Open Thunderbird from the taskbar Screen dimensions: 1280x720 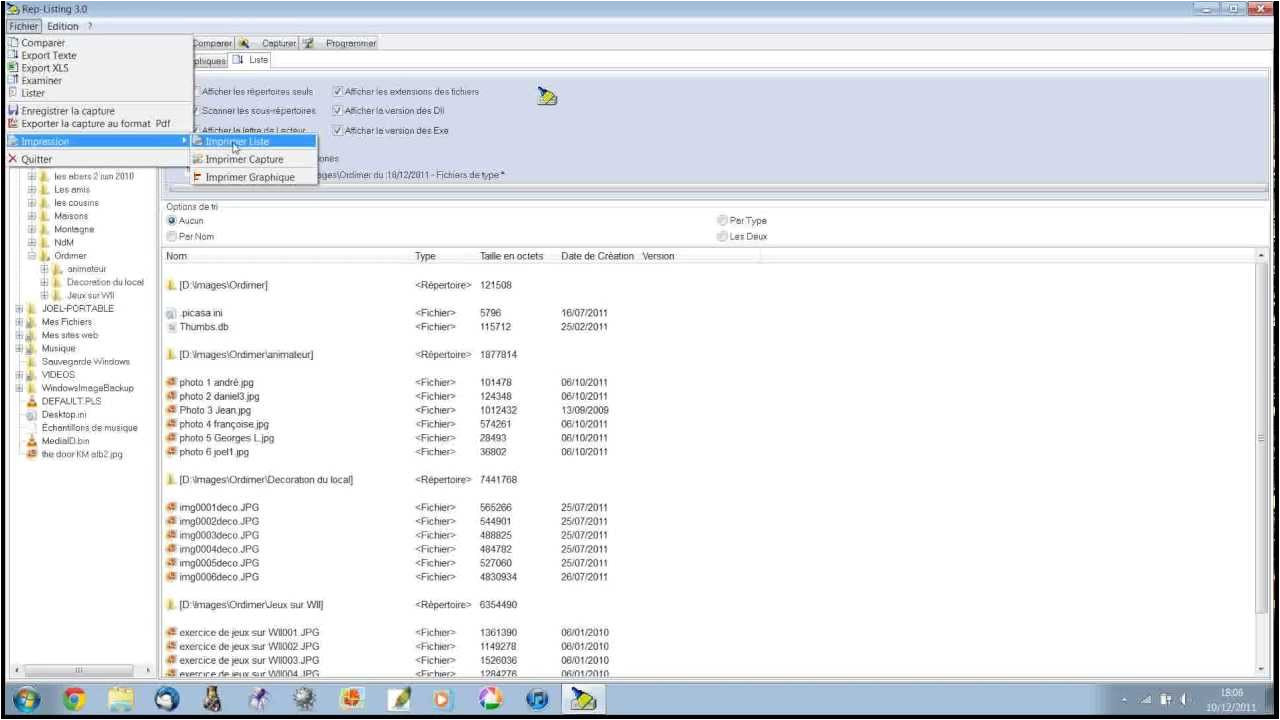click(x=168, y=701)
